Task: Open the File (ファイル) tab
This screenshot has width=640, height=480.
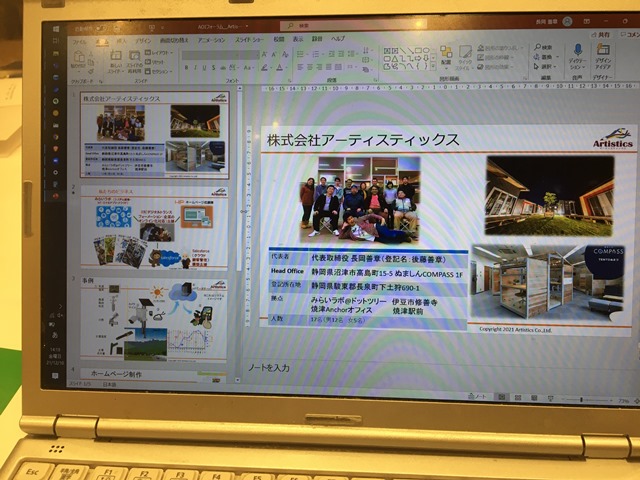Action: coord(79,42)
